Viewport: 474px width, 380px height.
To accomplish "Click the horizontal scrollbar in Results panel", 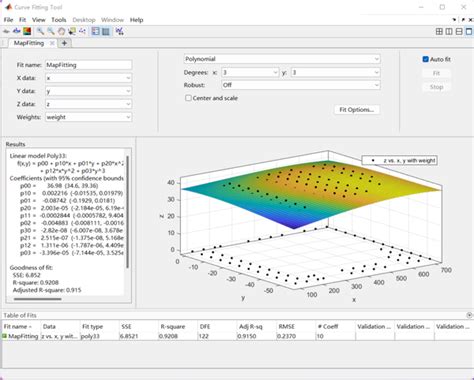I will [x=38, y=299].
